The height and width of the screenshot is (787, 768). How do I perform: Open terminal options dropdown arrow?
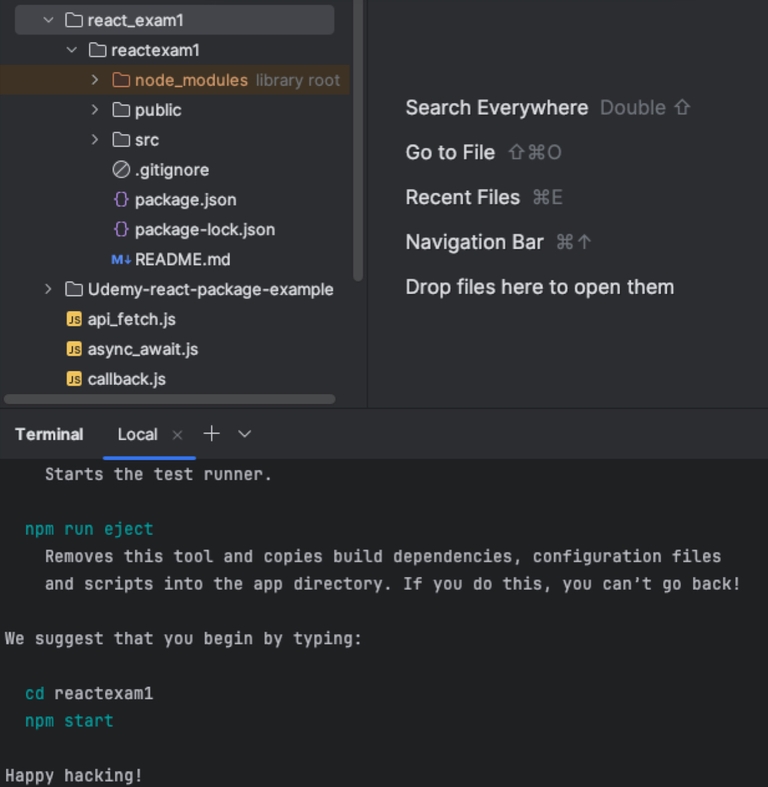(x=244, y=434)
